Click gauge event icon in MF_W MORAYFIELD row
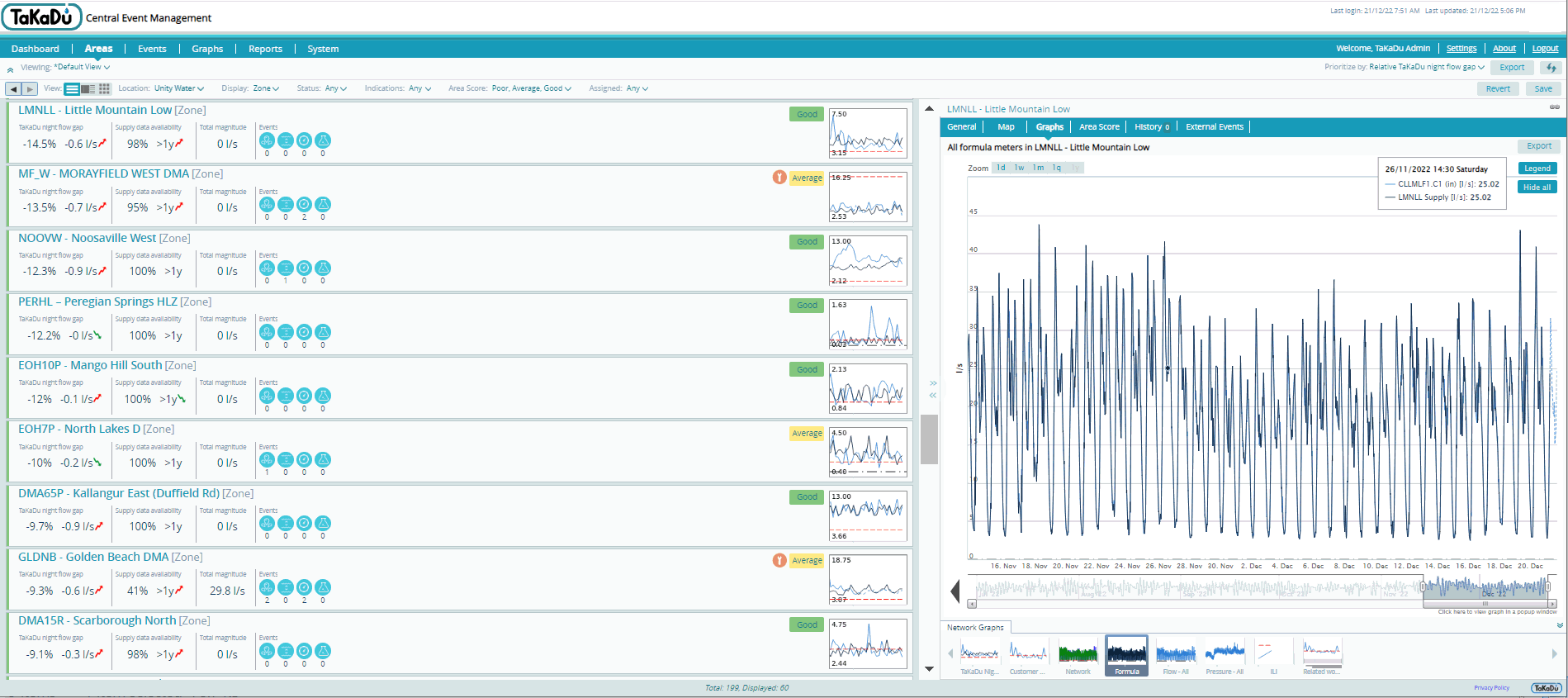The image size is (1568, 698). (x=304, y=204)
